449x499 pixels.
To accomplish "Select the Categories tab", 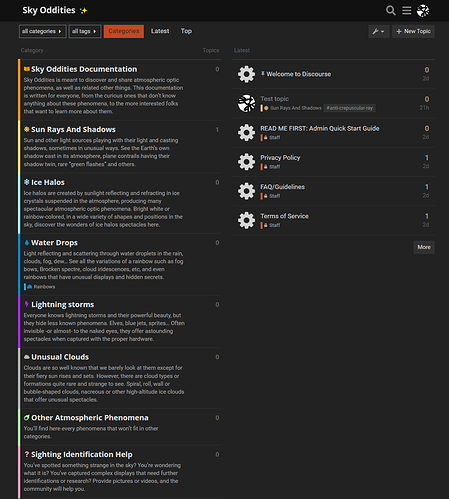I will [x=124, y=31].
